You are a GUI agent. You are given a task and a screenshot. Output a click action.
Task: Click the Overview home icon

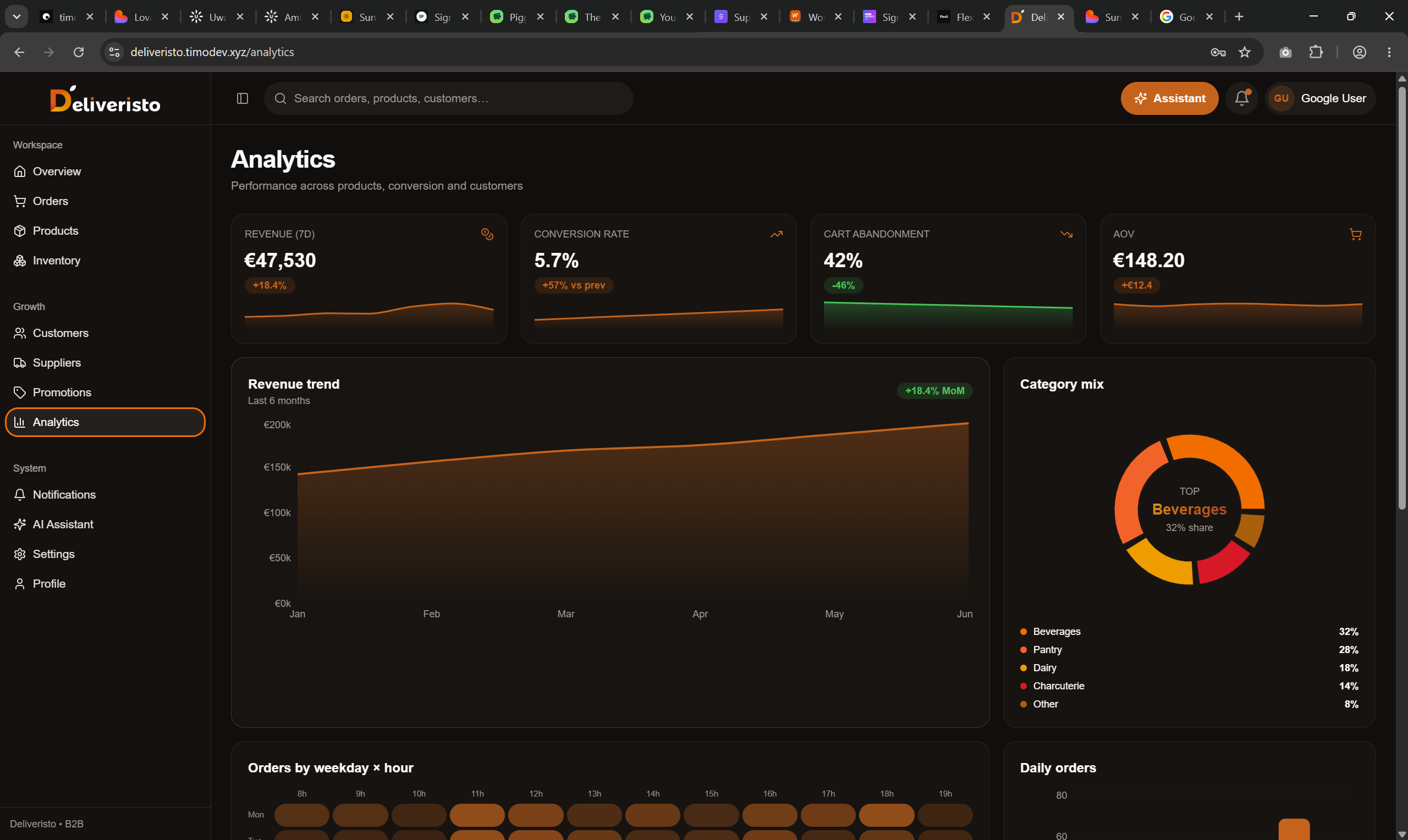click(x=20, y=172)
